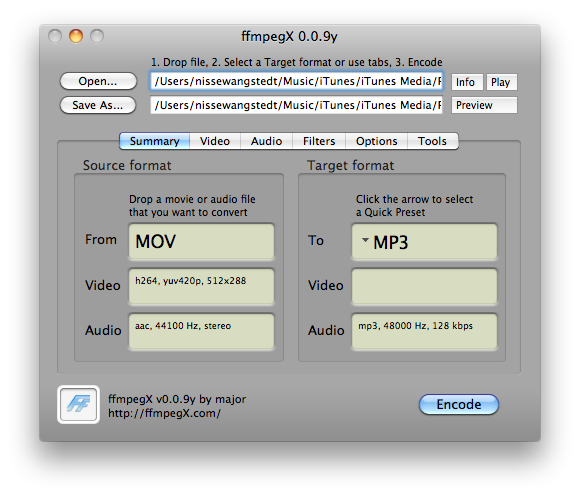The width and height of the screenshot is (580, 496).
Task: Switch to the Audio tab
Action: 266,141
